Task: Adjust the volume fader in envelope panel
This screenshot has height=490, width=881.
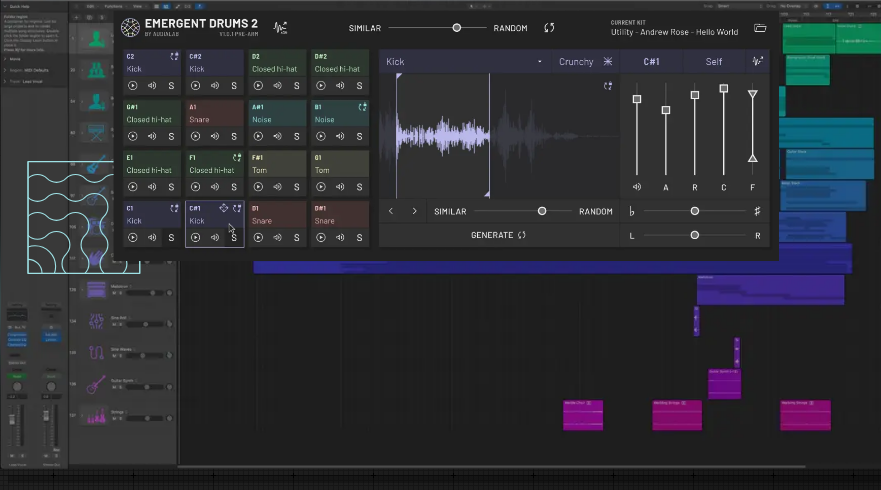Action: coord(637,99)
